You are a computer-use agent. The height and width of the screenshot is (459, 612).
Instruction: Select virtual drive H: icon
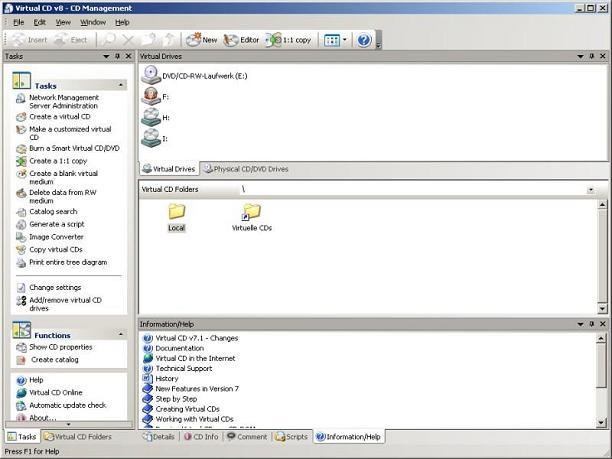150,117
